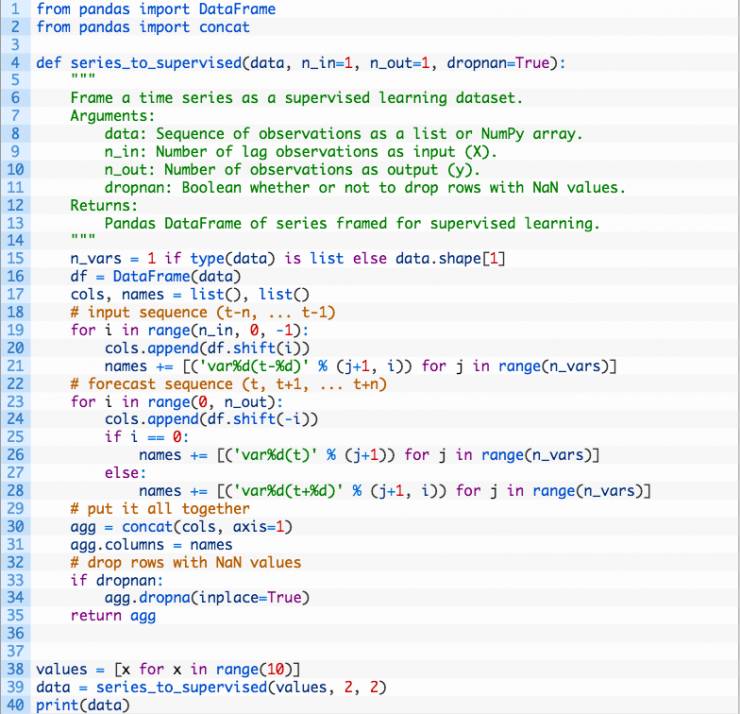Screen dimensions: 740x714
Task: Click 'n_in: Number of lag observations' line
Action: pos(301,152)
